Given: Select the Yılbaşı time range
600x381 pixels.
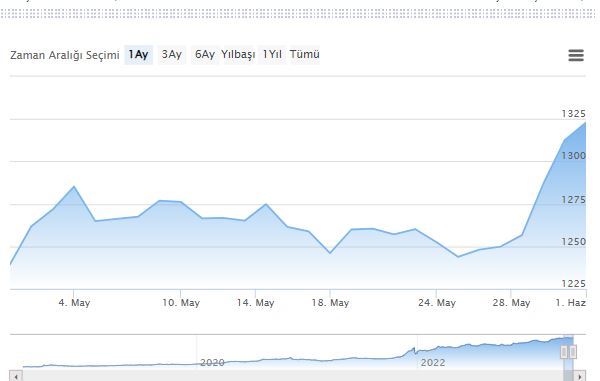Looking at the screenshot, I should click(238, 55).
